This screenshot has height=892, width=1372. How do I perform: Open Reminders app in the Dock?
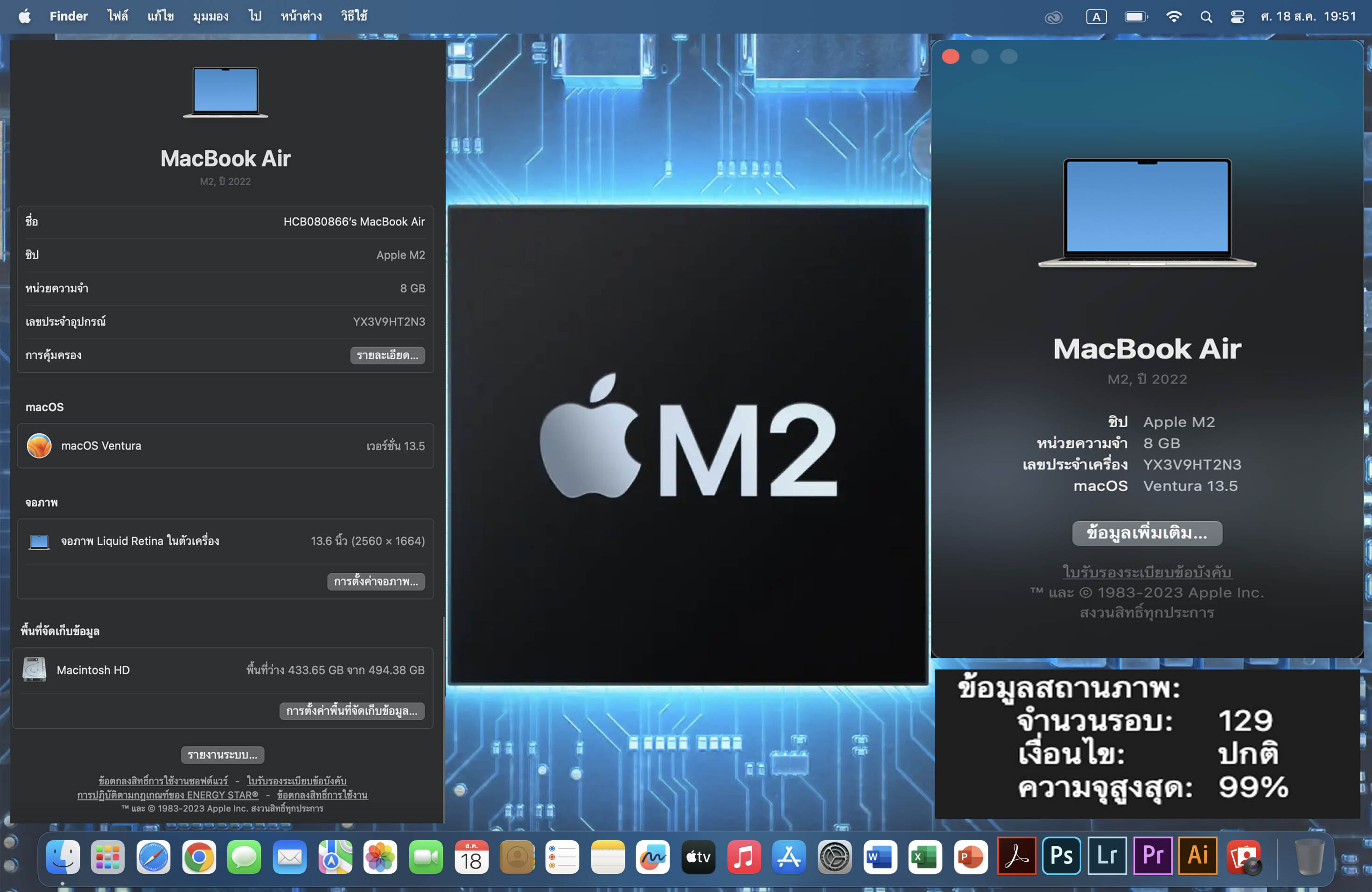[562, 857]
